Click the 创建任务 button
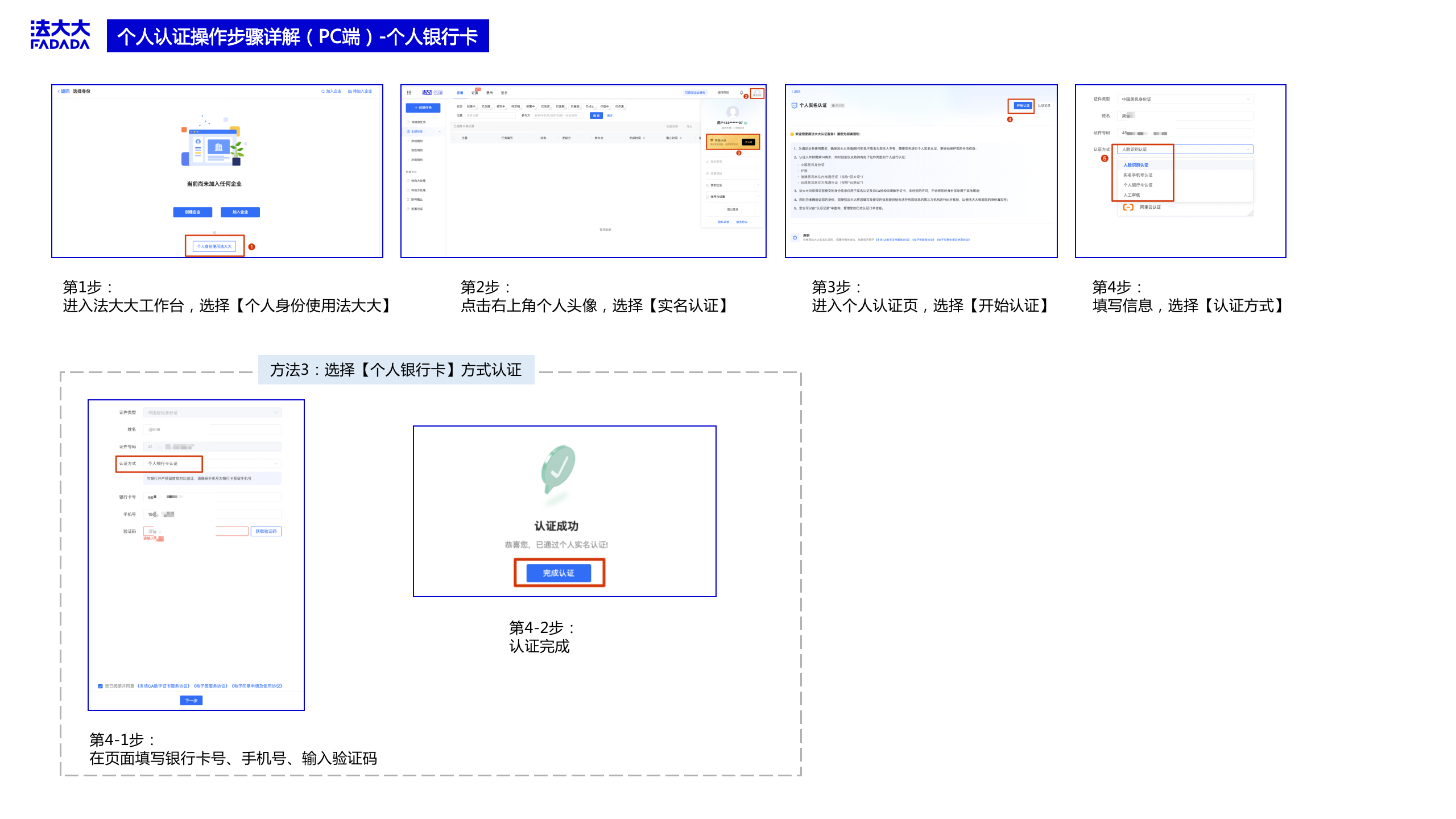This screenshot has width=1456, height=819. point(423,107)
